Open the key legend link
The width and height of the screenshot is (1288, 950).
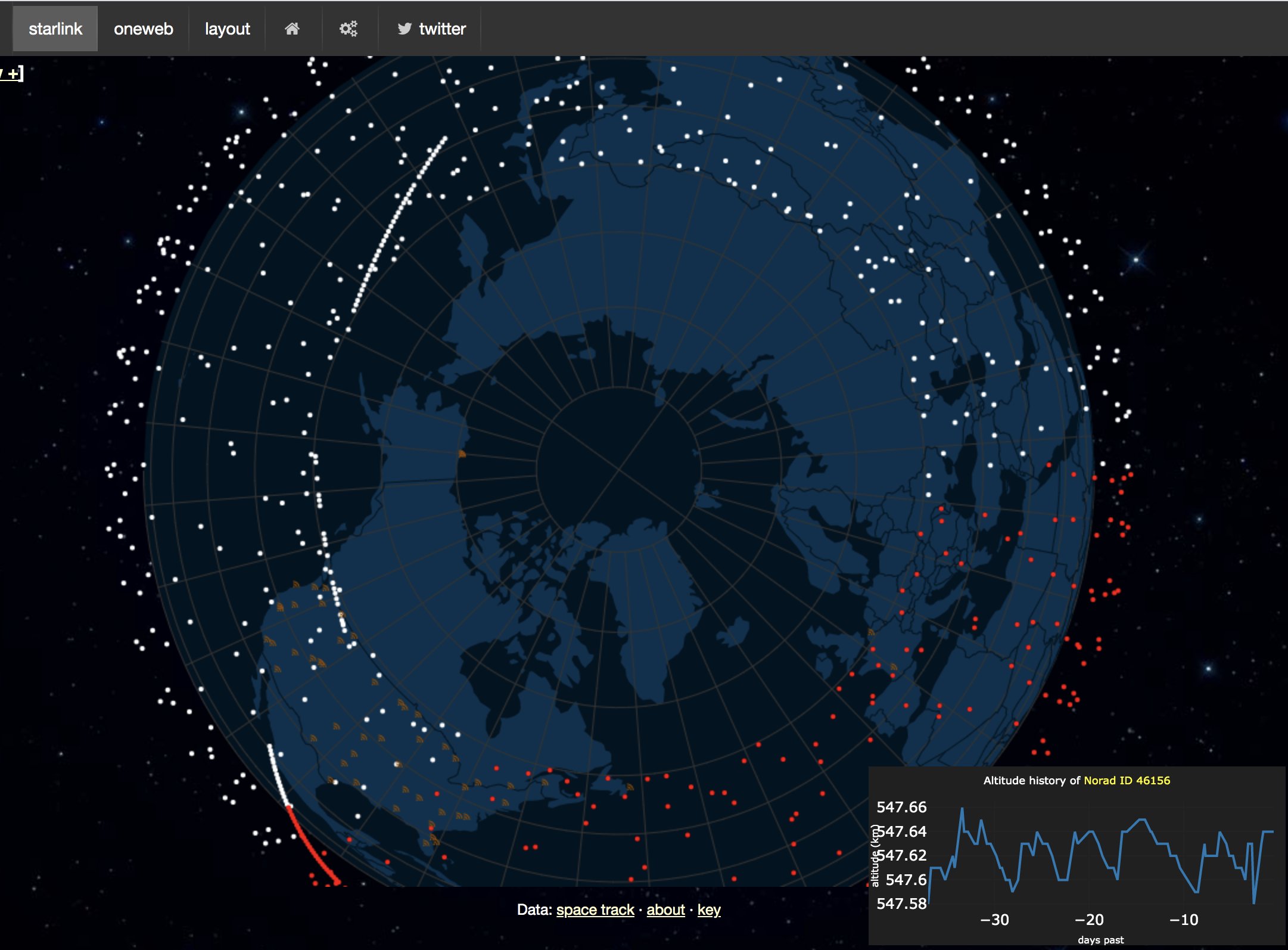[x=709, y=909]
